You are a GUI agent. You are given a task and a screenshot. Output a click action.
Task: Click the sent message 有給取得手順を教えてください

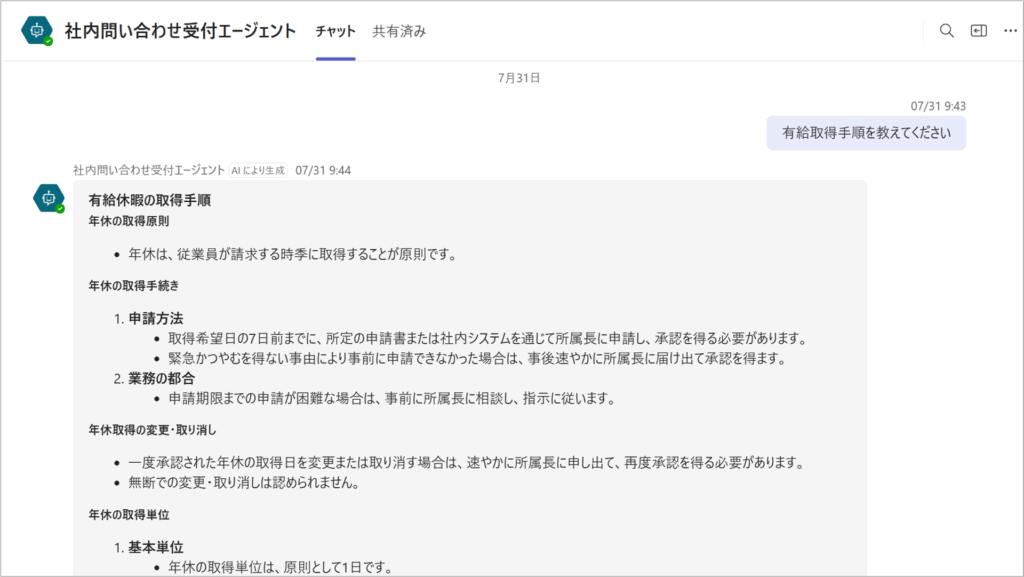pyautogui.click(x=866, y=133)
